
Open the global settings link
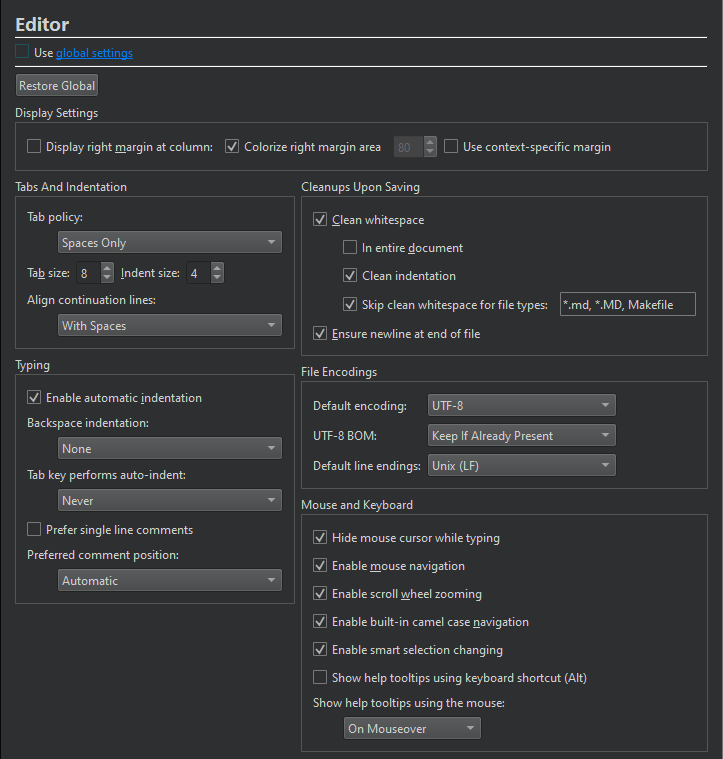pyautogui.click(x=94, y=53)
